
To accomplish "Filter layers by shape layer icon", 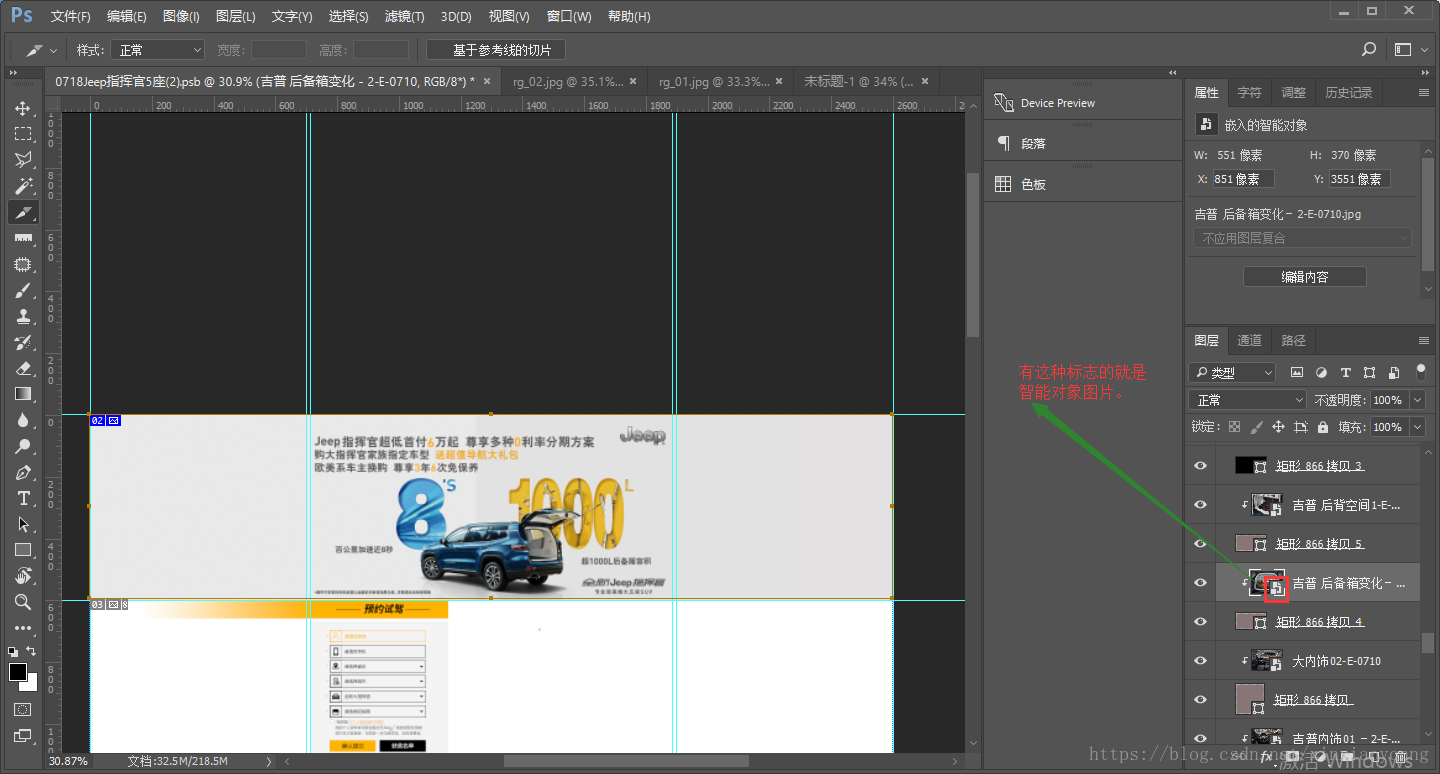I will (x=1370, y=372).
